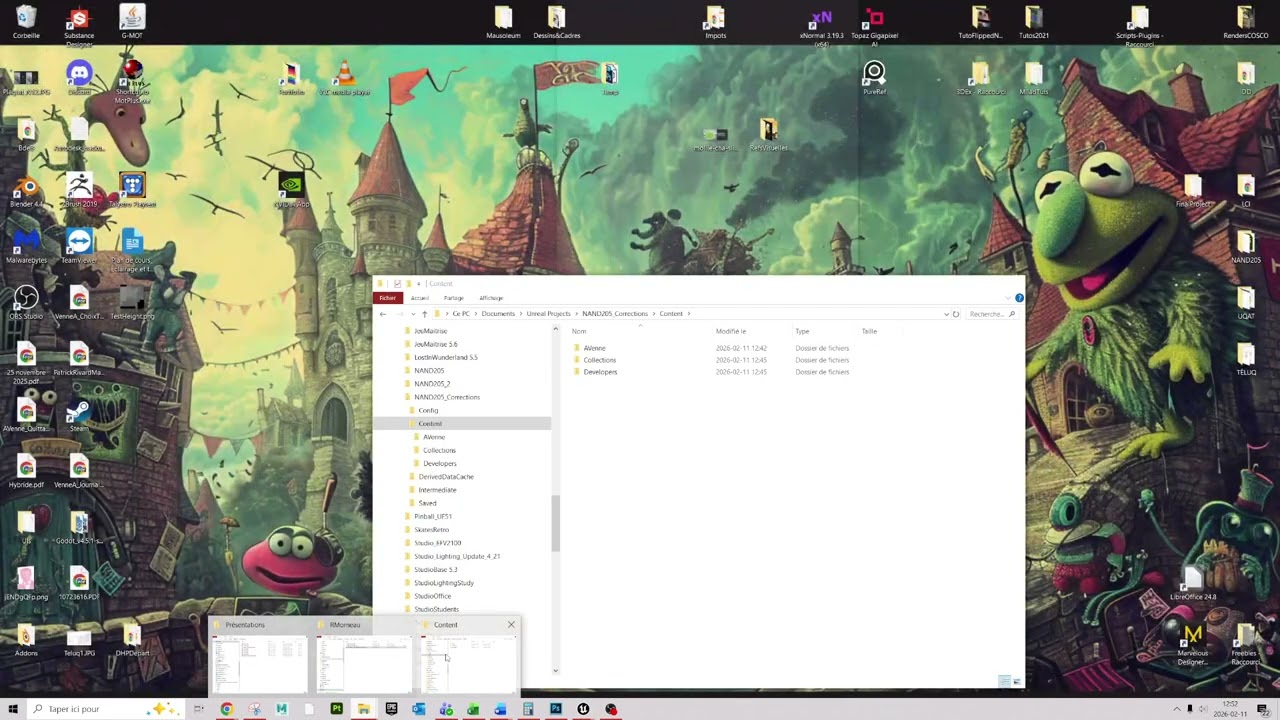The width and height of the screenshot is (1280, 720).
Task: Open VLC media player desktop shortcut
Action: pyautogui.click(x=344, y=78)
